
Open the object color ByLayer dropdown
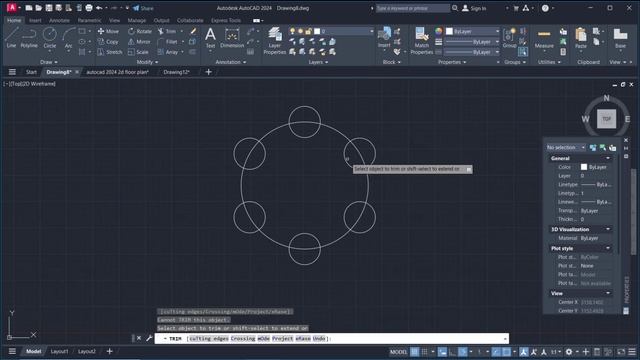pyautogui.click(x=497, y=31)
